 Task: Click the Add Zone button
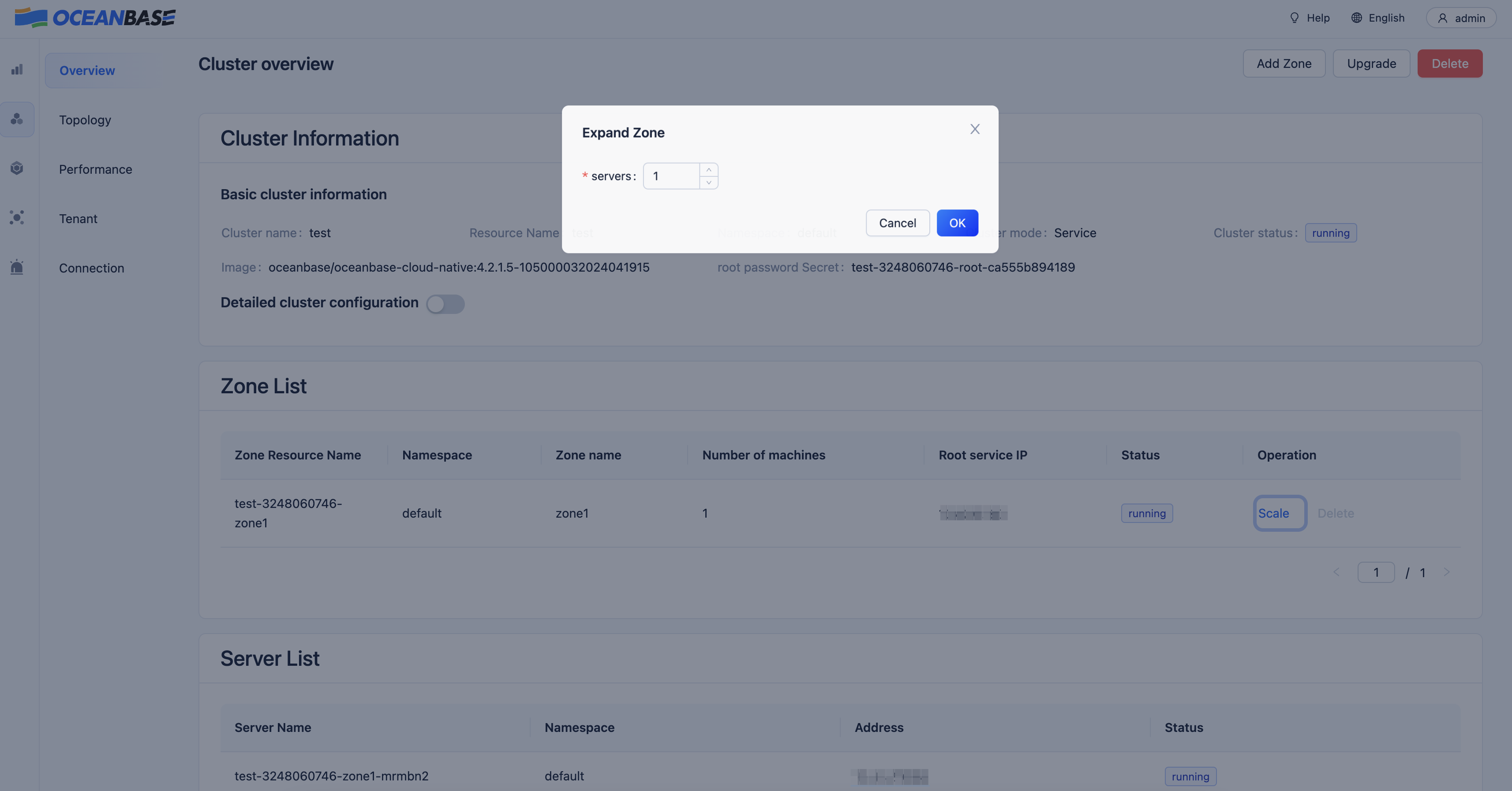[x=1284, y=63]
